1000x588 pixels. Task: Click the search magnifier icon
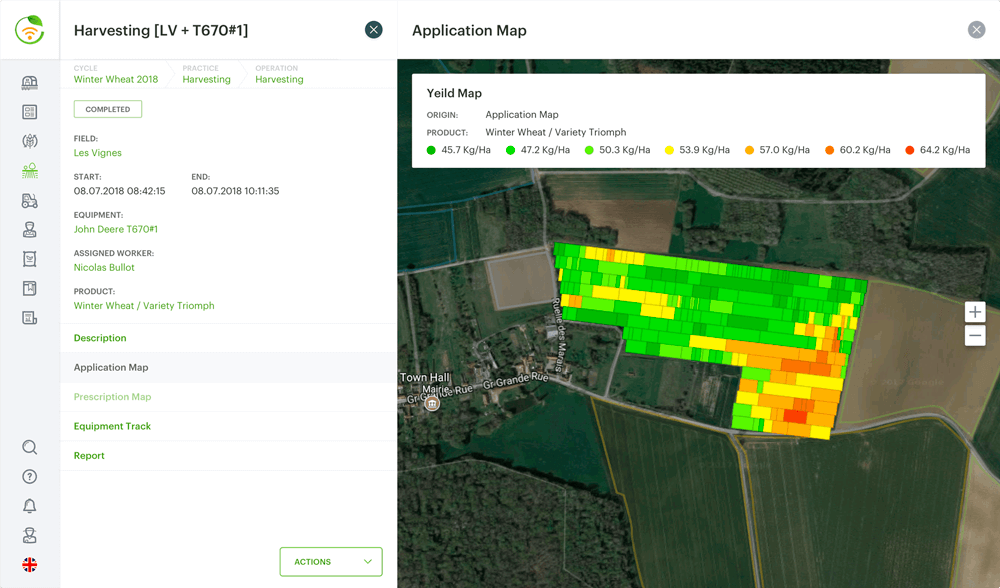tap(30, 448)
